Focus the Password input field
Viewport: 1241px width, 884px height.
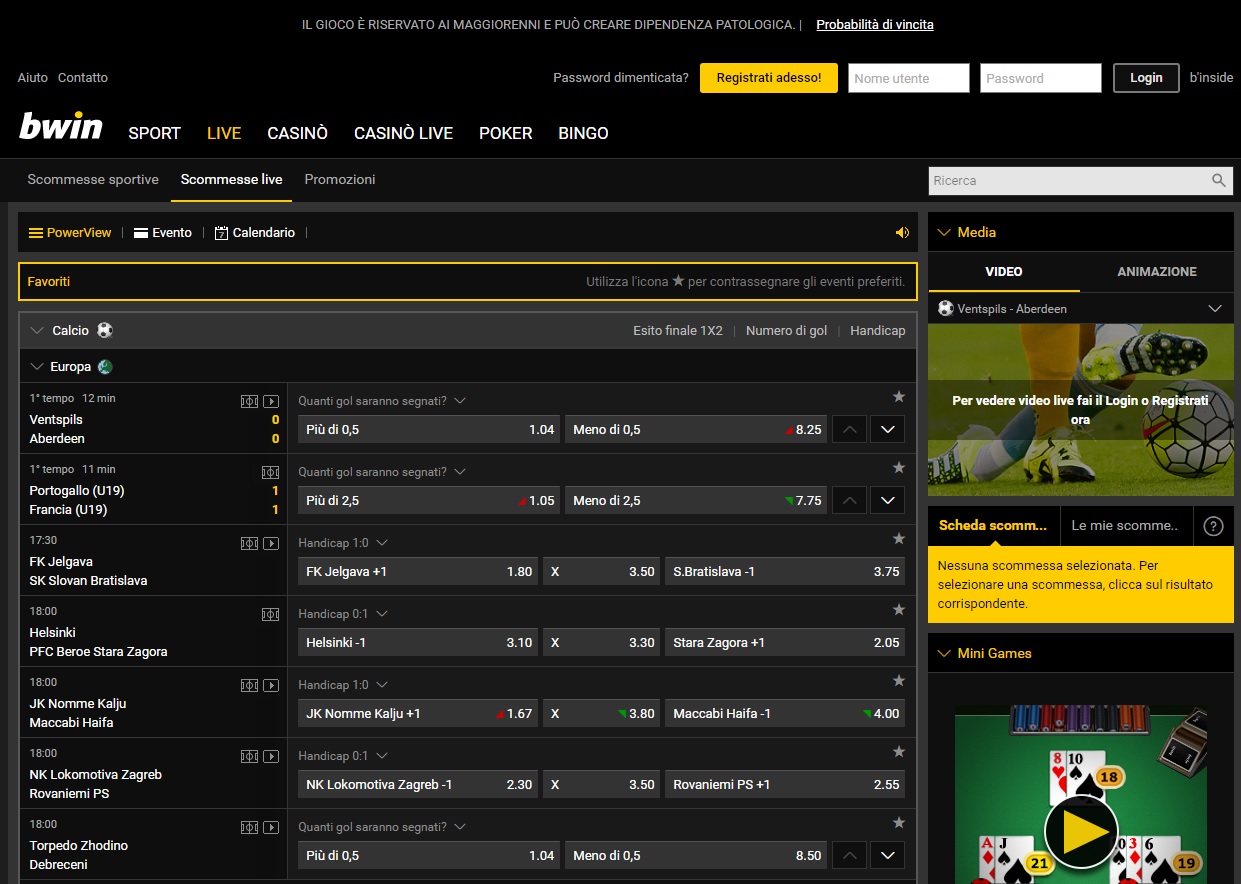coord(1040,78)
